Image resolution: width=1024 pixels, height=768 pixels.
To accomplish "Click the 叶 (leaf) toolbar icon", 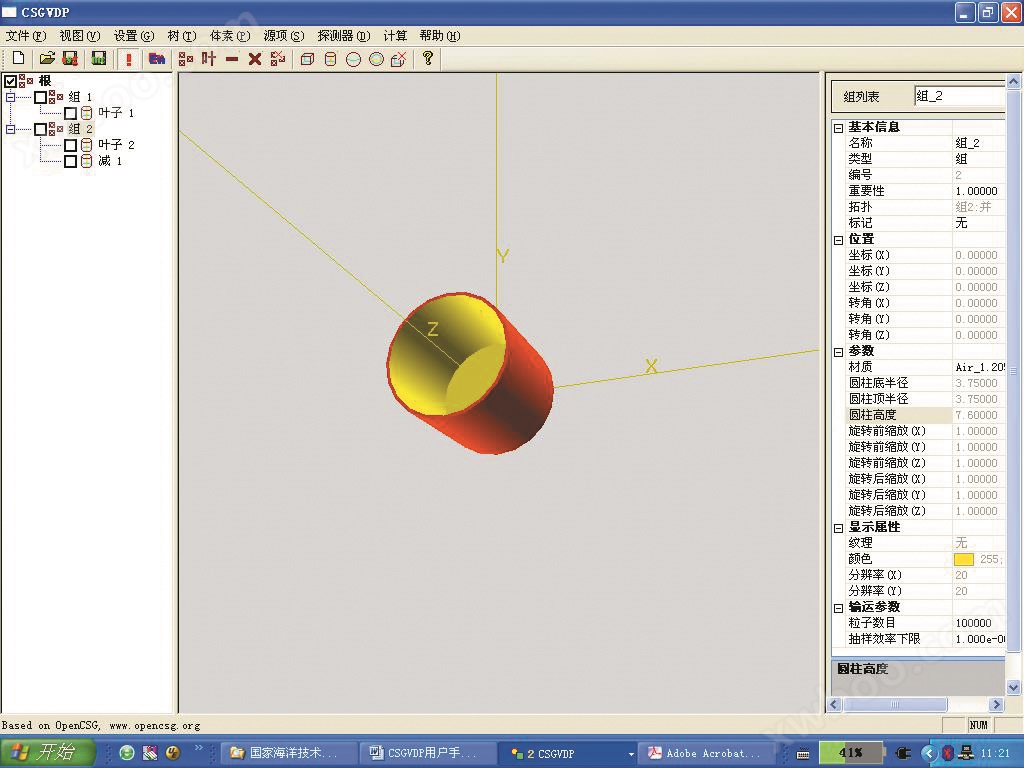I will pos(209,58).
